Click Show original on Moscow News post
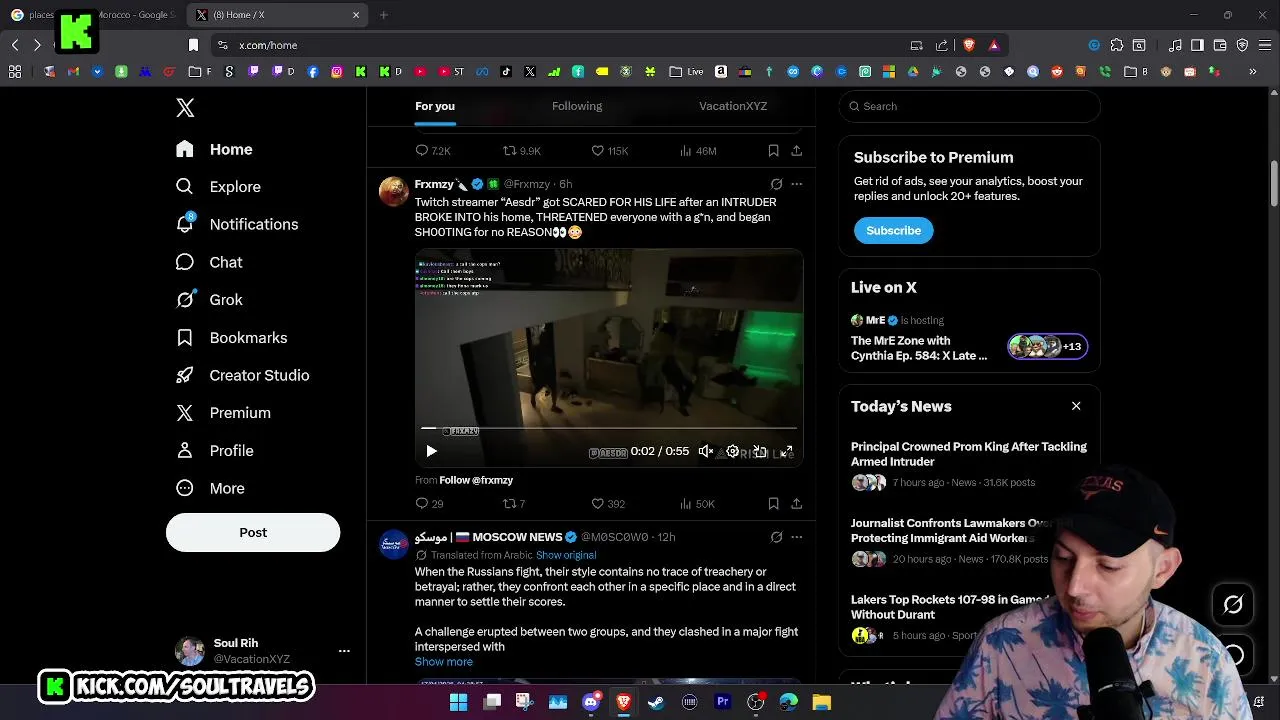The image size is (1280, 720). [x=566, y=555]
